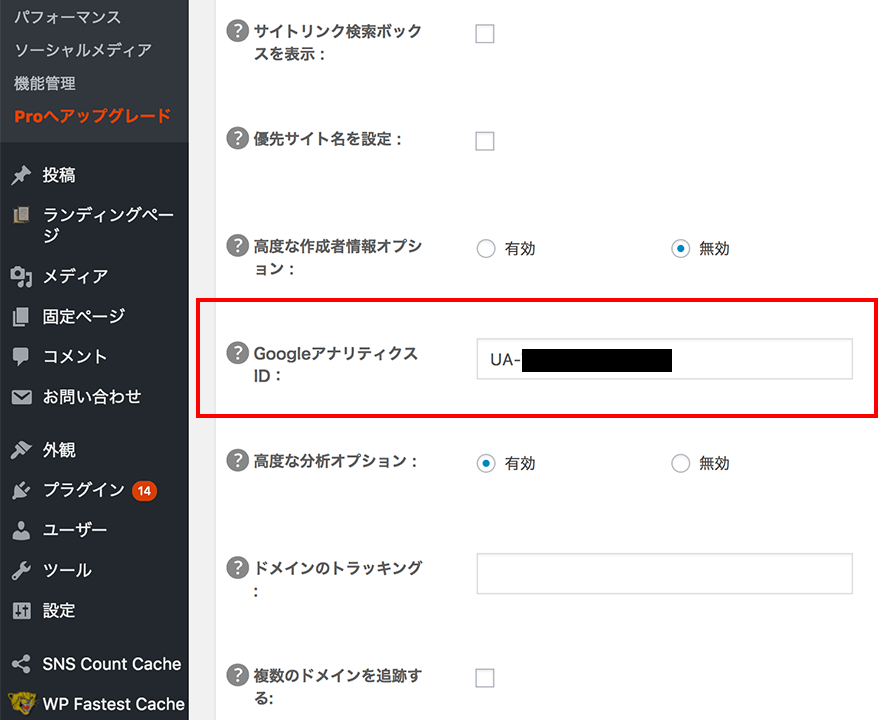The width and height of the screenshot is (895, 720).
Task: Enable 有効 for 高度な作成者情報オプション
Action: [x=486, y=248]
